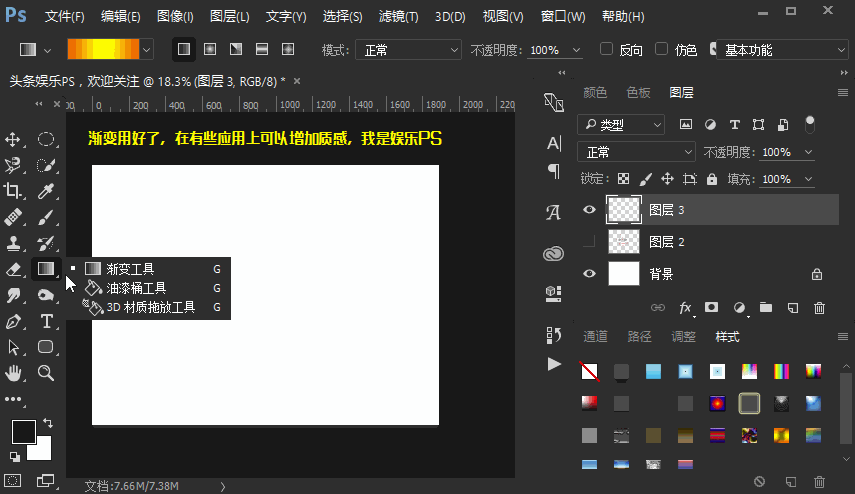Open layer 不透明度 slider arrow
855x494 pixels.
tap(808, 152)
